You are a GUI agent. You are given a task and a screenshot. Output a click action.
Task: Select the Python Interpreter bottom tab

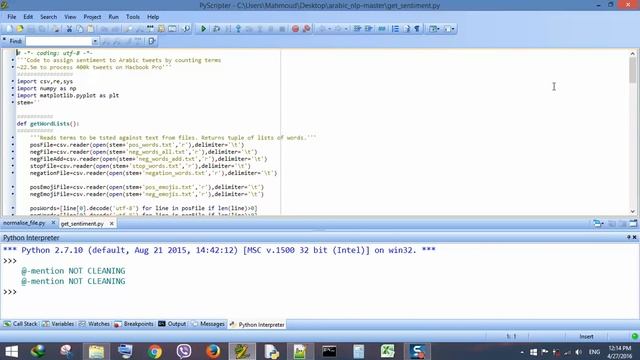pos(257,324)
